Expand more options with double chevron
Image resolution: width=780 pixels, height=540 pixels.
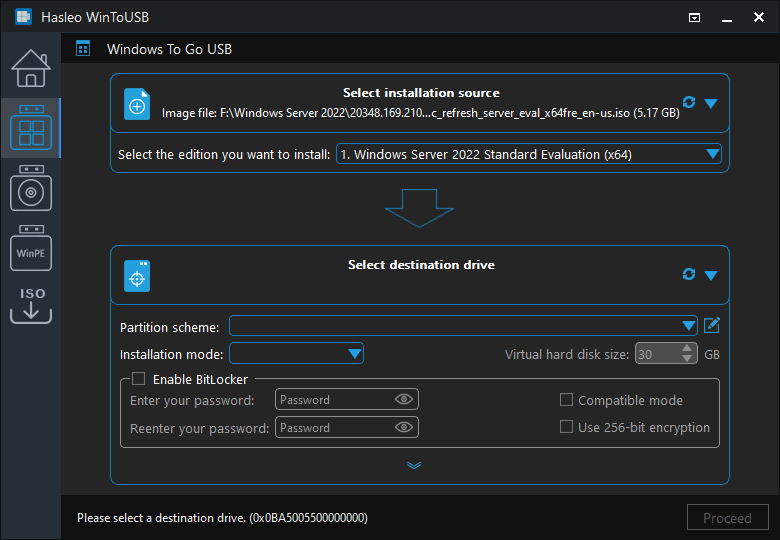point(414,465)
